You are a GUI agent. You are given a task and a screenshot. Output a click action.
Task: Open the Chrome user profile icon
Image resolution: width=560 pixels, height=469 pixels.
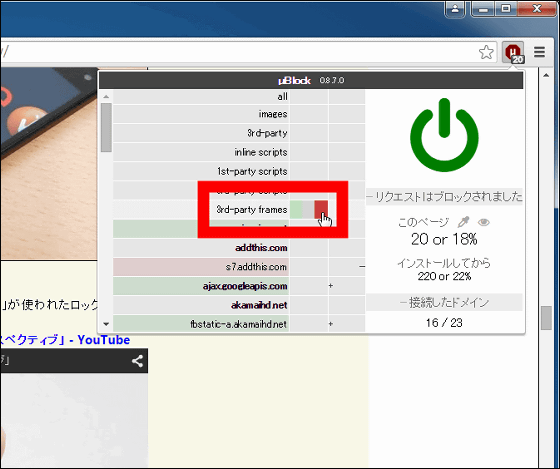[455, 9]
